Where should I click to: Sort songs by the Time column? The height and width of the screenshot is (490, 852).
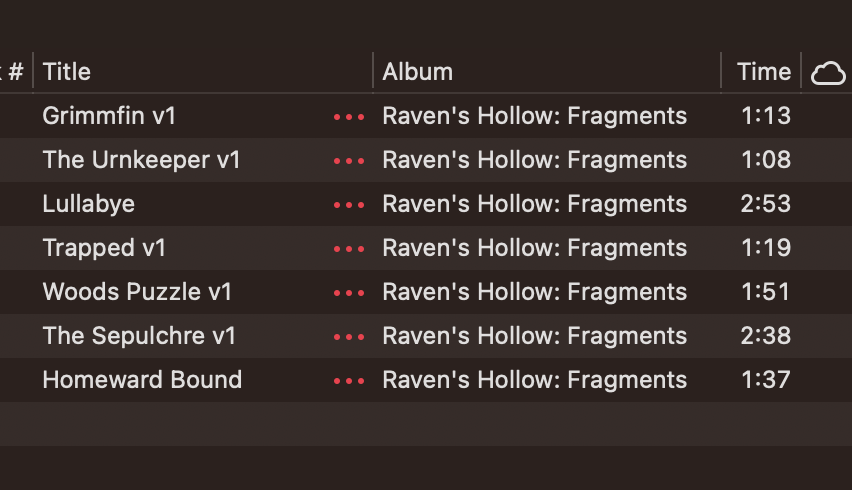(x=763, y=72)
